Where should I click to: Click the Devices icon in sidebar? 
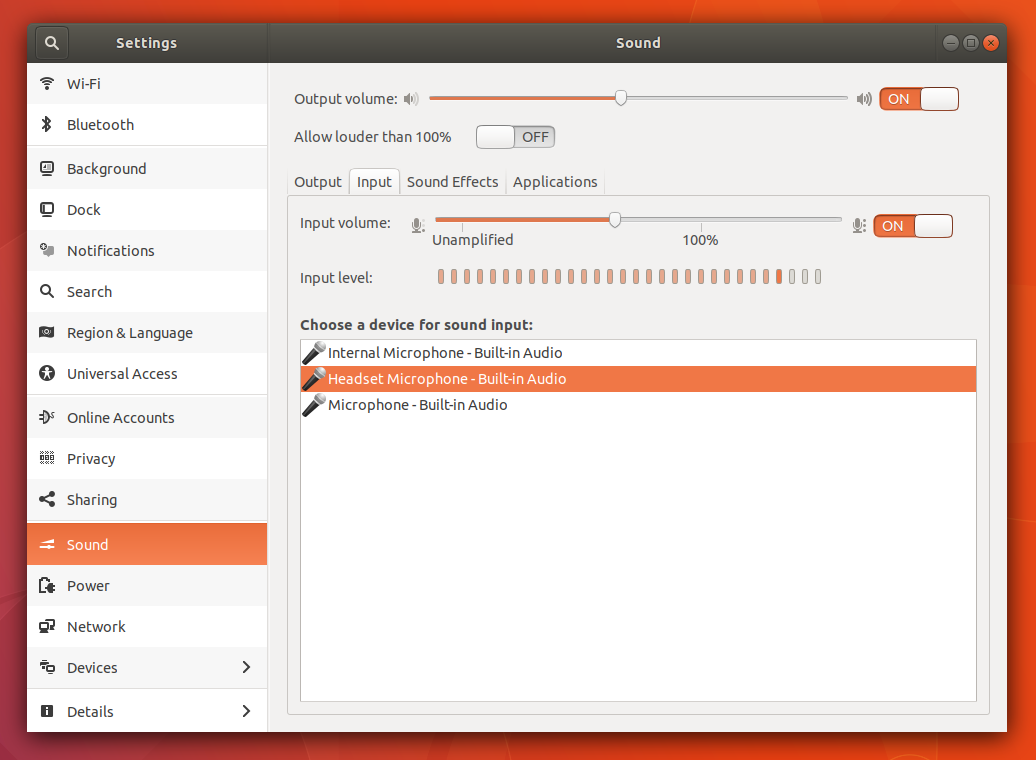point(47,667)
